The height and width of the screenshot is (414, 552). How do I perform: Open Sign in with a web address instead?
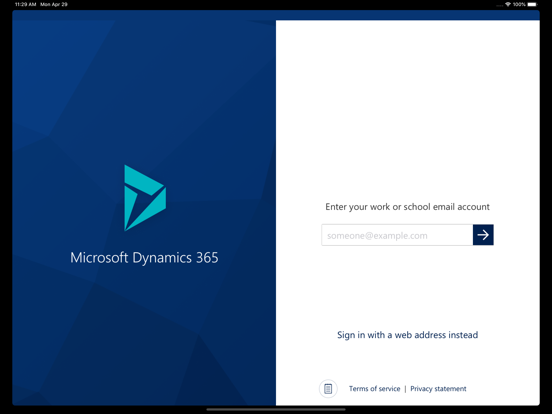click(407, 335)
